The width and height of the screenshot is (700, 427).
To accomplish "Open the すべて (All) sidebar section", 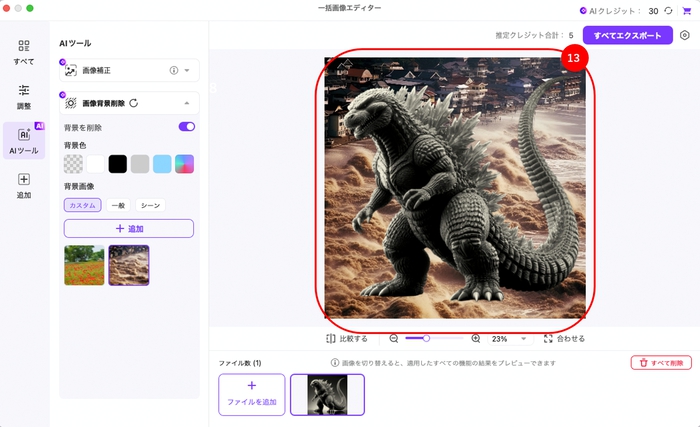I will coord(24,52).
